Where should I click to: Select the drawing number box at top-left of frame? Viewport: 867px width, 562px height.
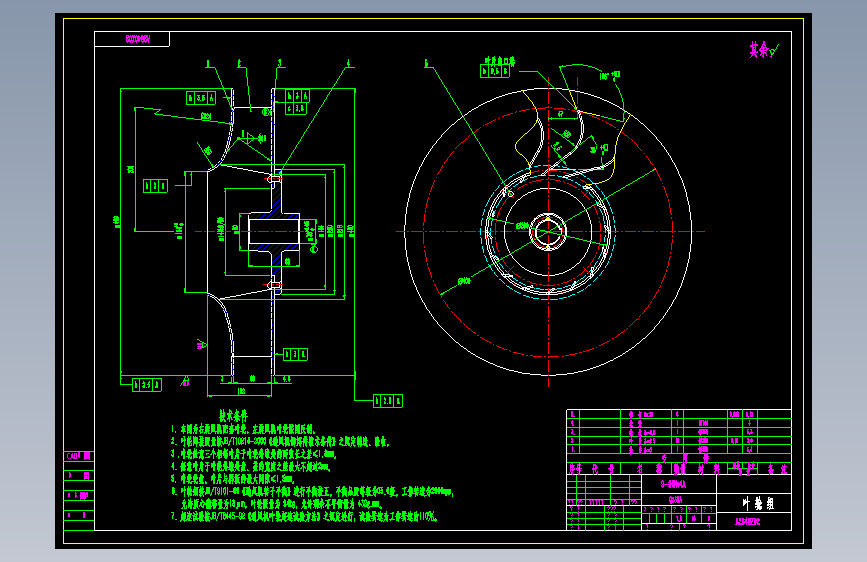tap(132, 39)
